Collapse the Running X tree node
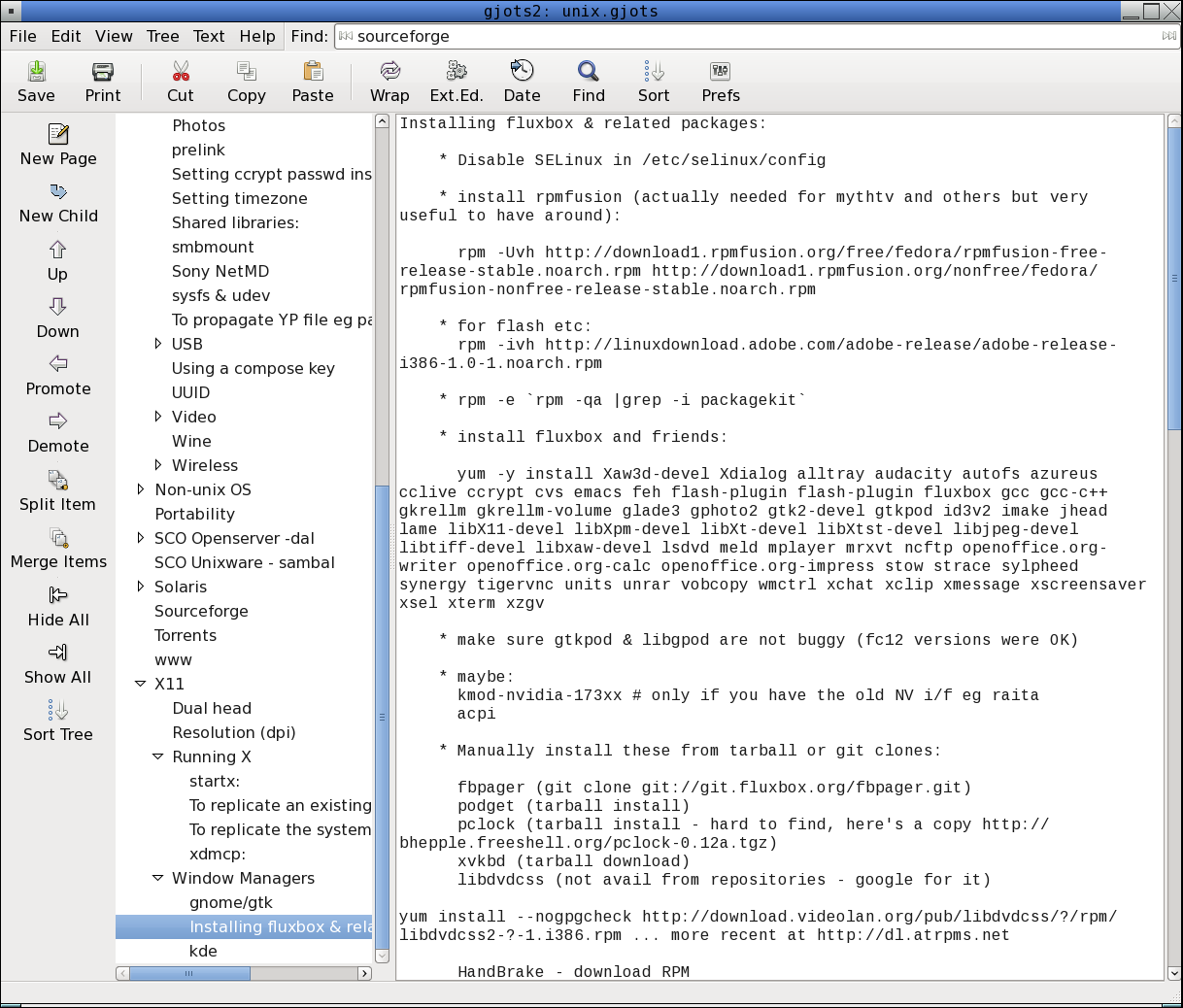Viewport: 1183px width, 1008px height. [158, 756]
